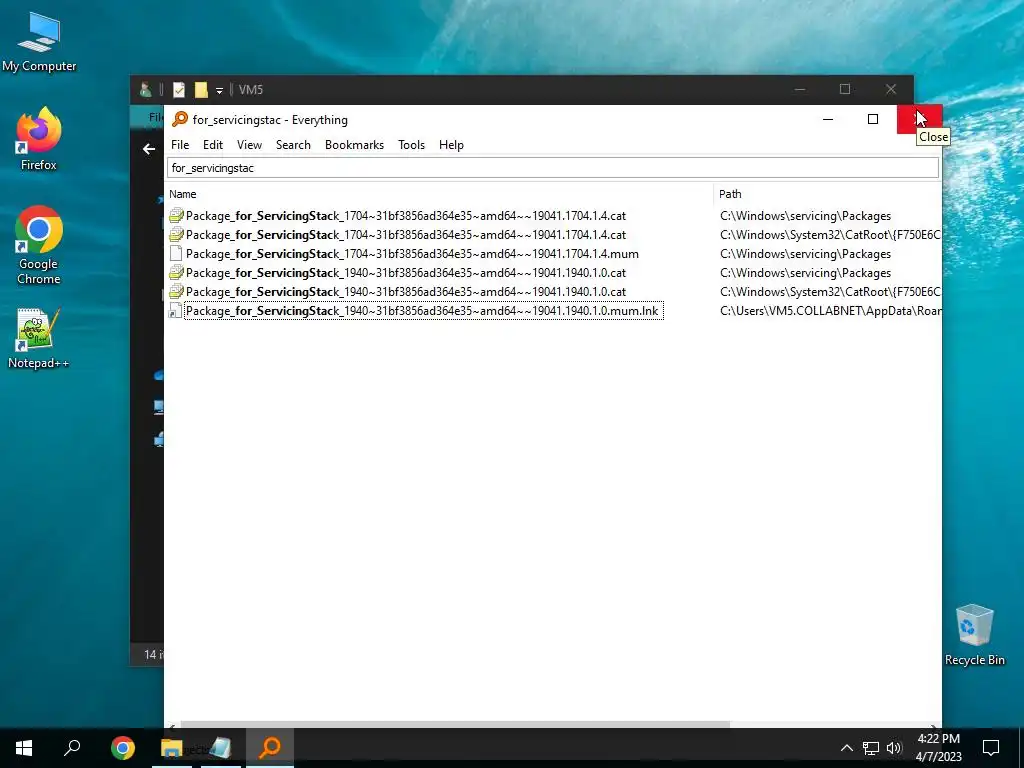Screen dimensions: 1024x768
Task: Open the Tools menu in Everything
Action: 411,145
